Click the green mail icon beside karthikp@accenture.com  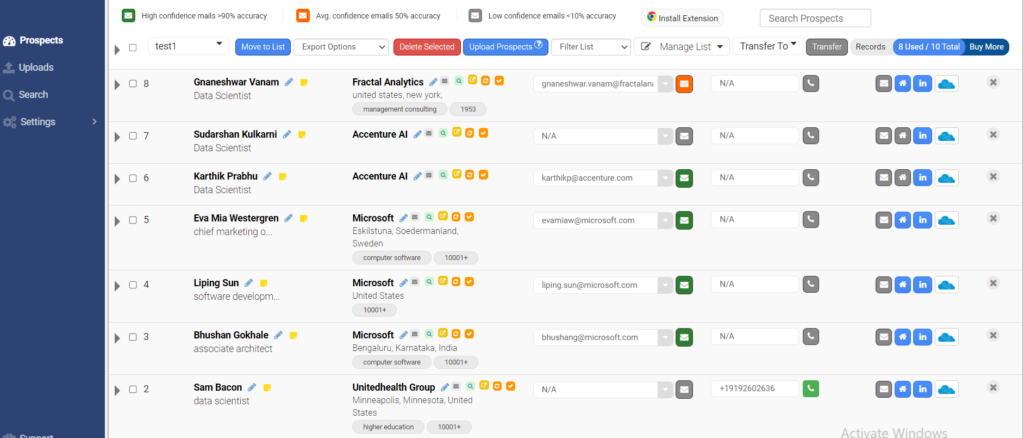pos(684,178)
